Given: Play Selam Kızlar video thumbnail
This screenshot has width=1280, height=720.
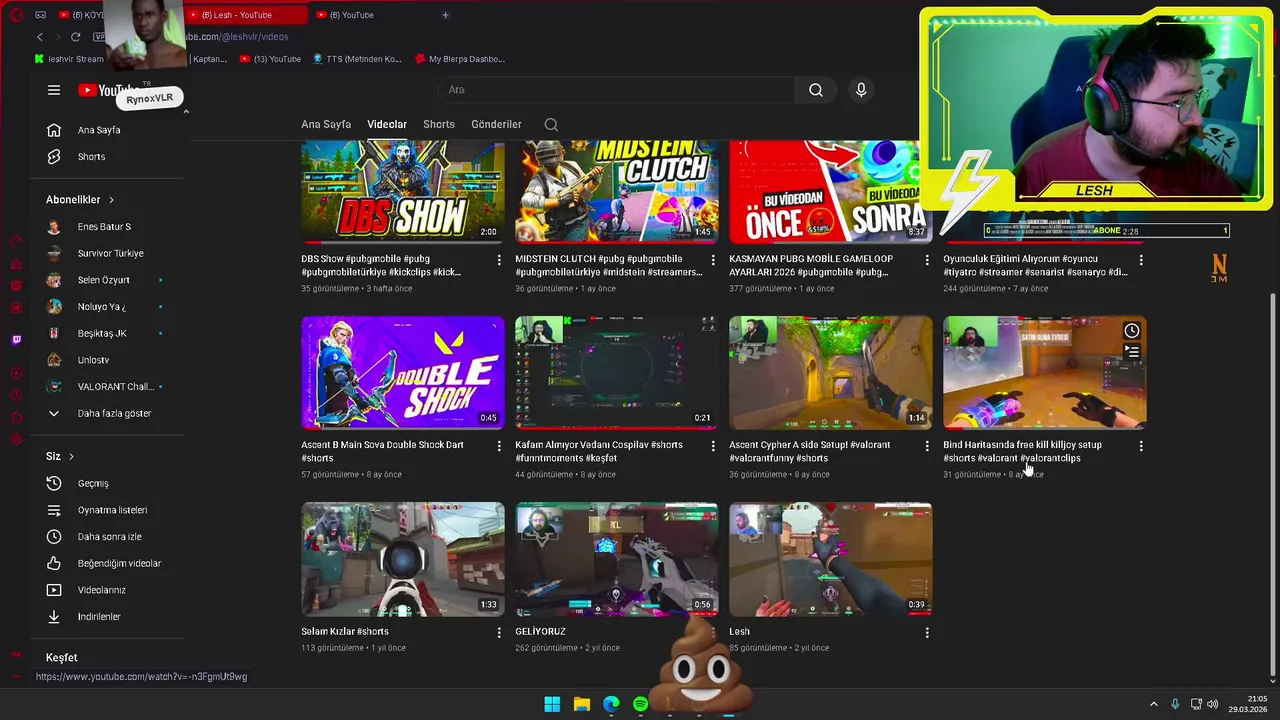Looking at the screenshot, I should coord(403,559).
